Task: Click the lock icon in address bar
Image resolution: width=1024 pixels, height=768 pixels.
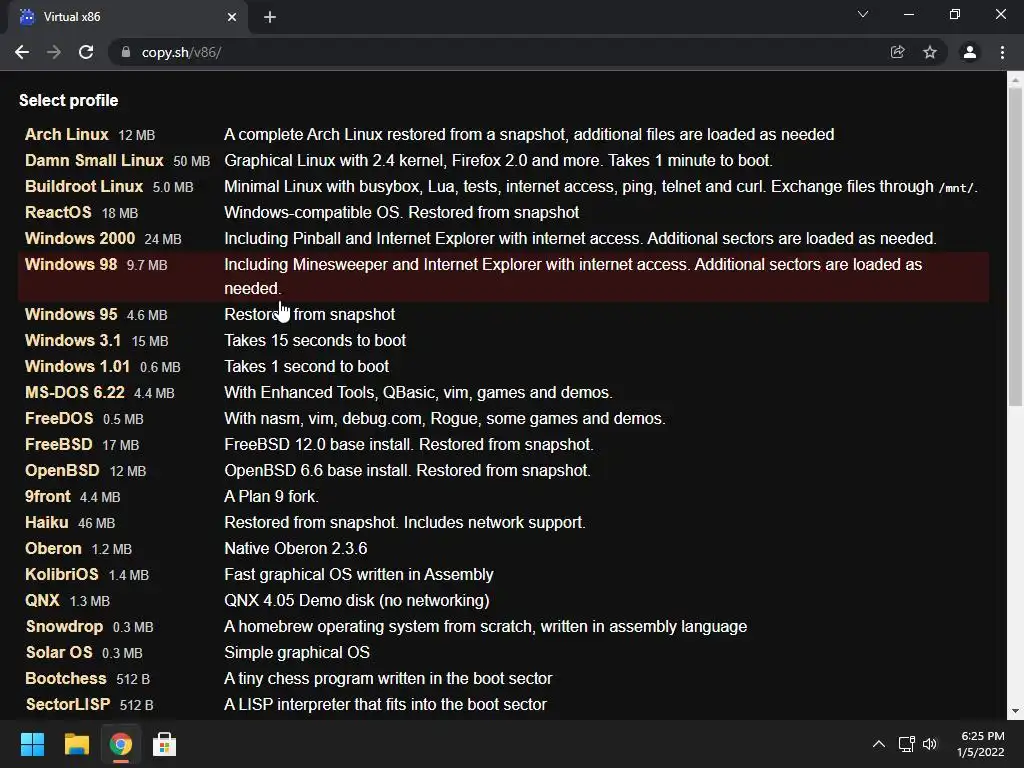Action: 126,52
